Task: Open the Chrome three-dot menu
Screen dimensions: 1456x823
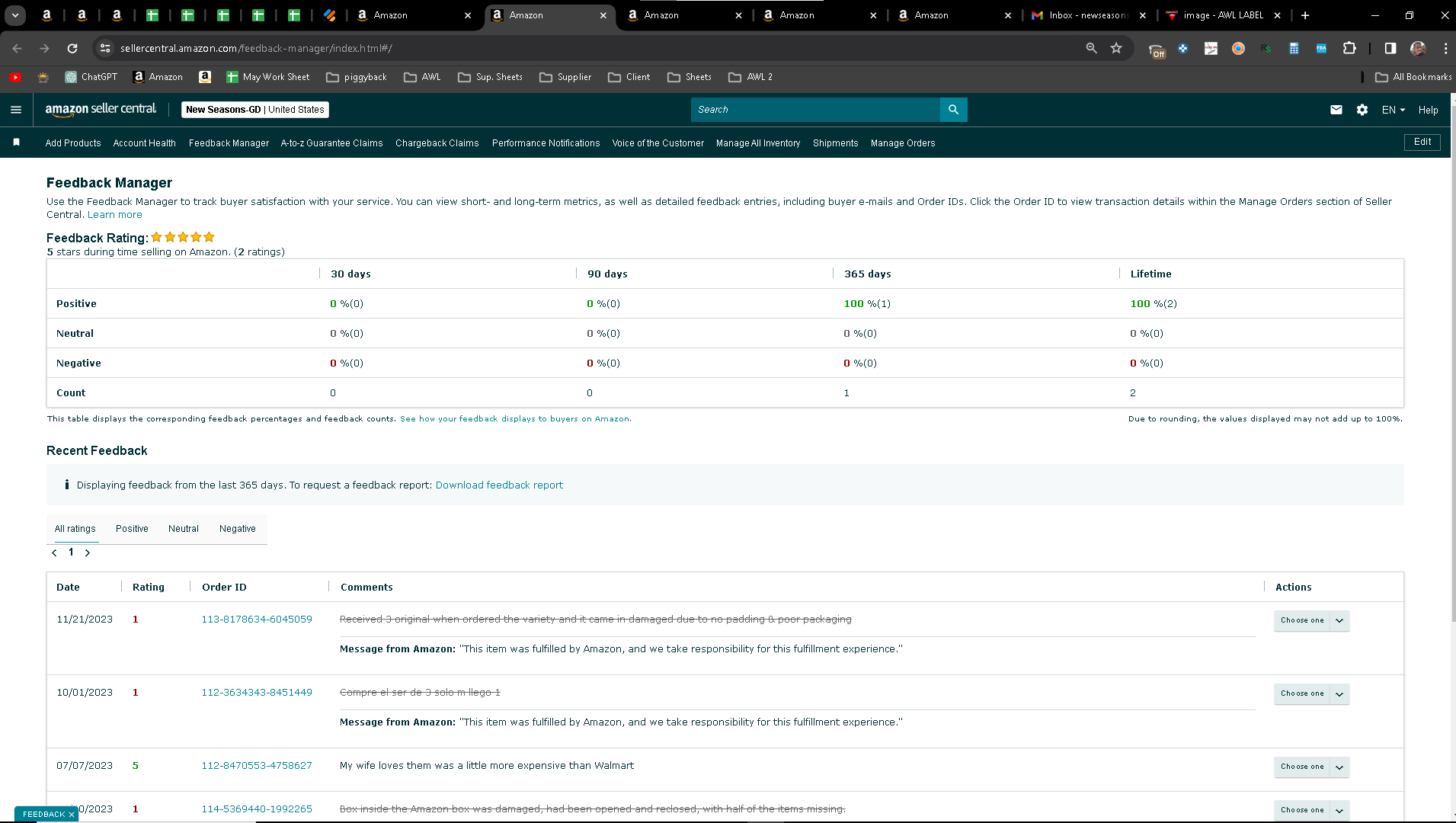Action: (x=1445, y=48)
